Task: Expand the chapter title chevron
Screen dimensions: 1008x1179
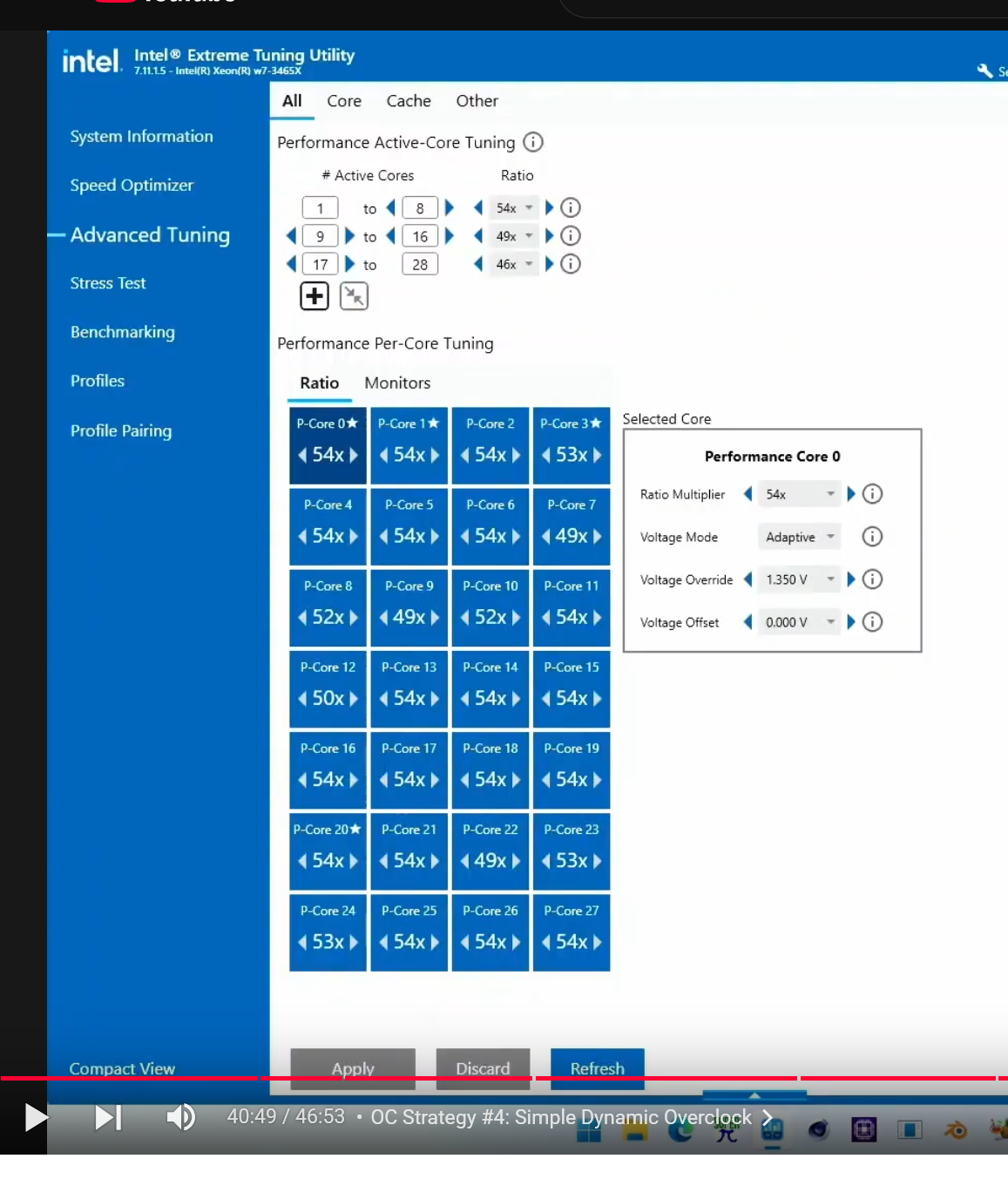Action: coord(768,1117)
